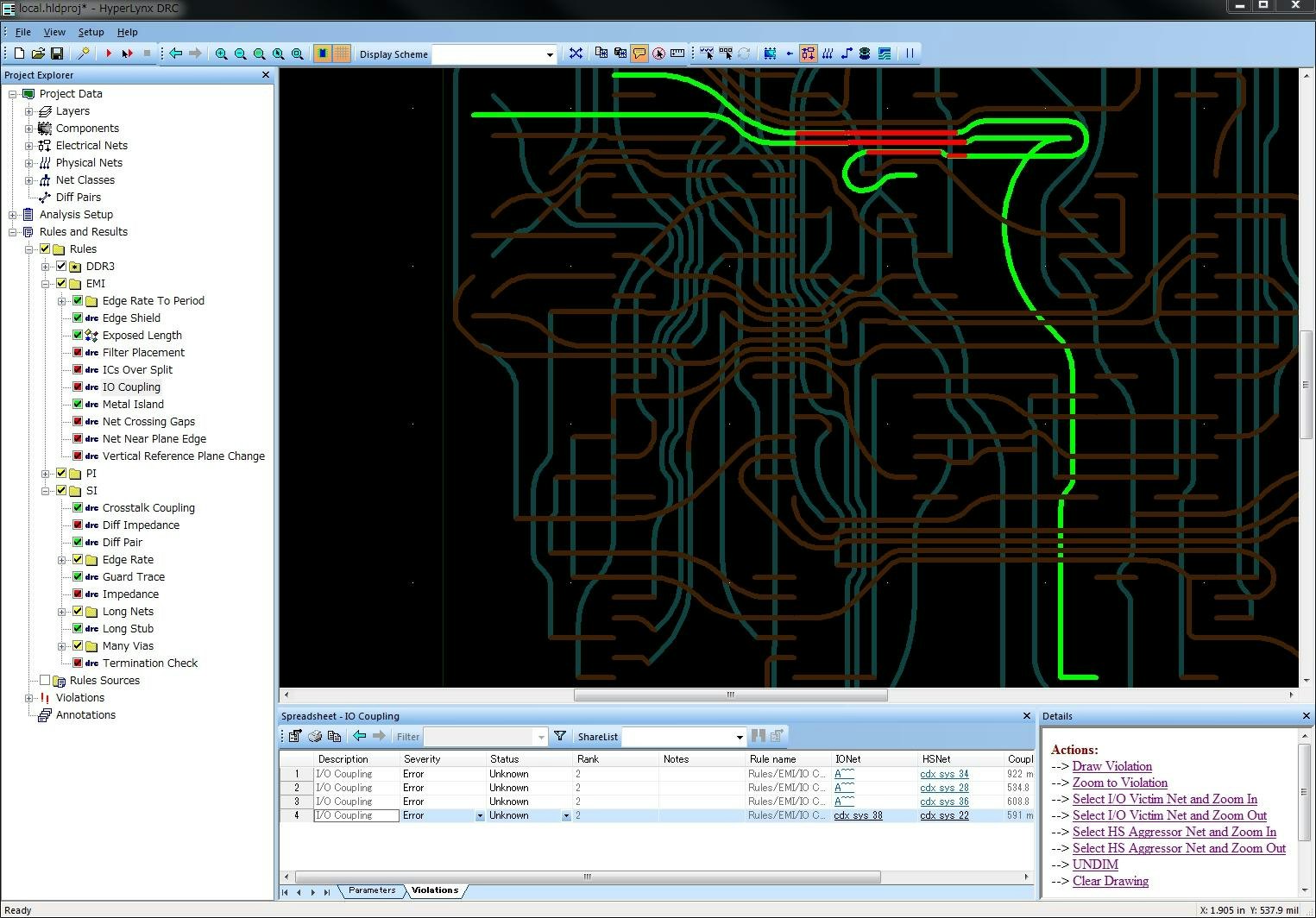Uncheck the Crosstalk Coupling rule checkbox
This screenshot has width=1316, height=918.
click(78, 507)
